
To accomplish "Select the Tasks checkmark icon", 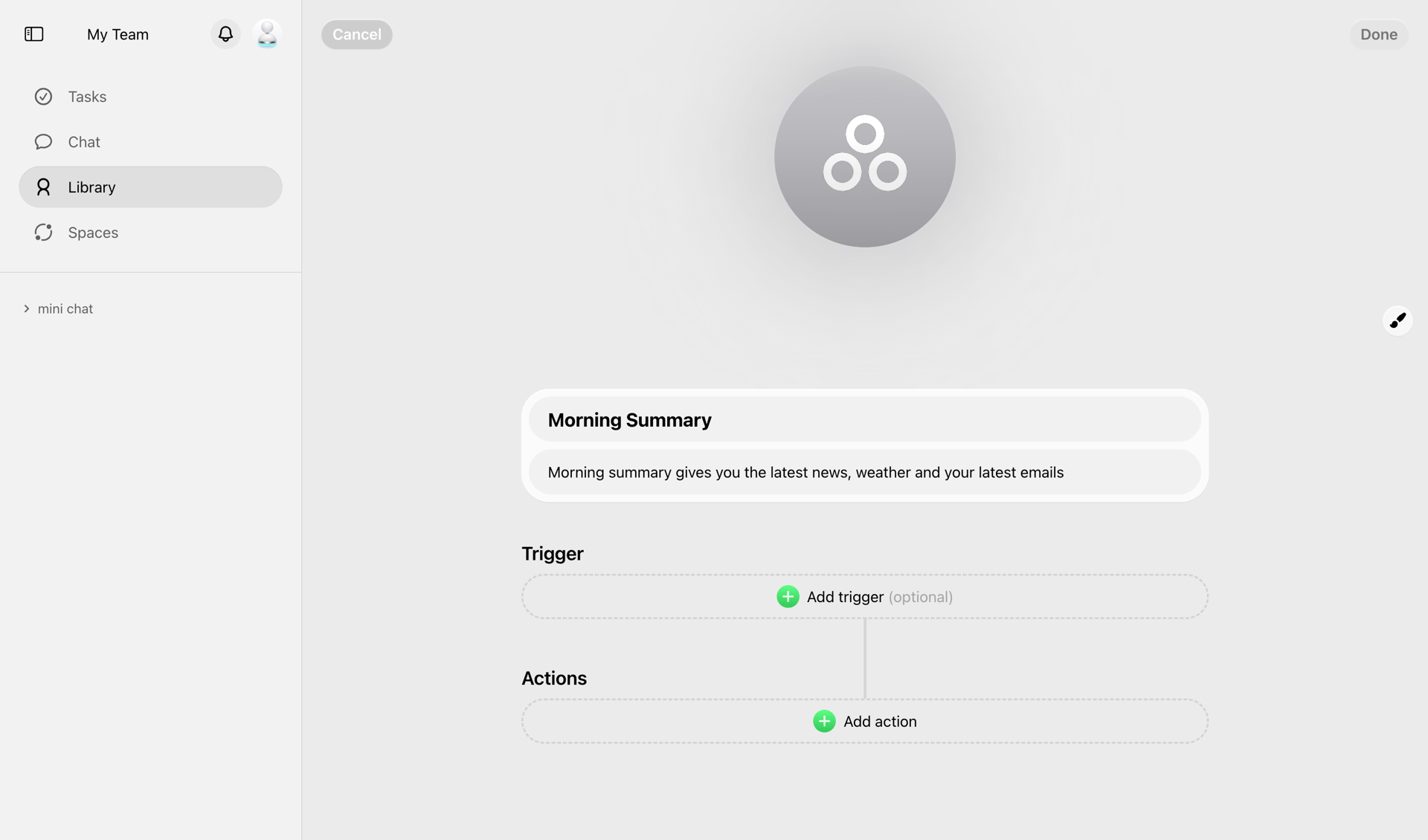I will [x=43, y=97].
